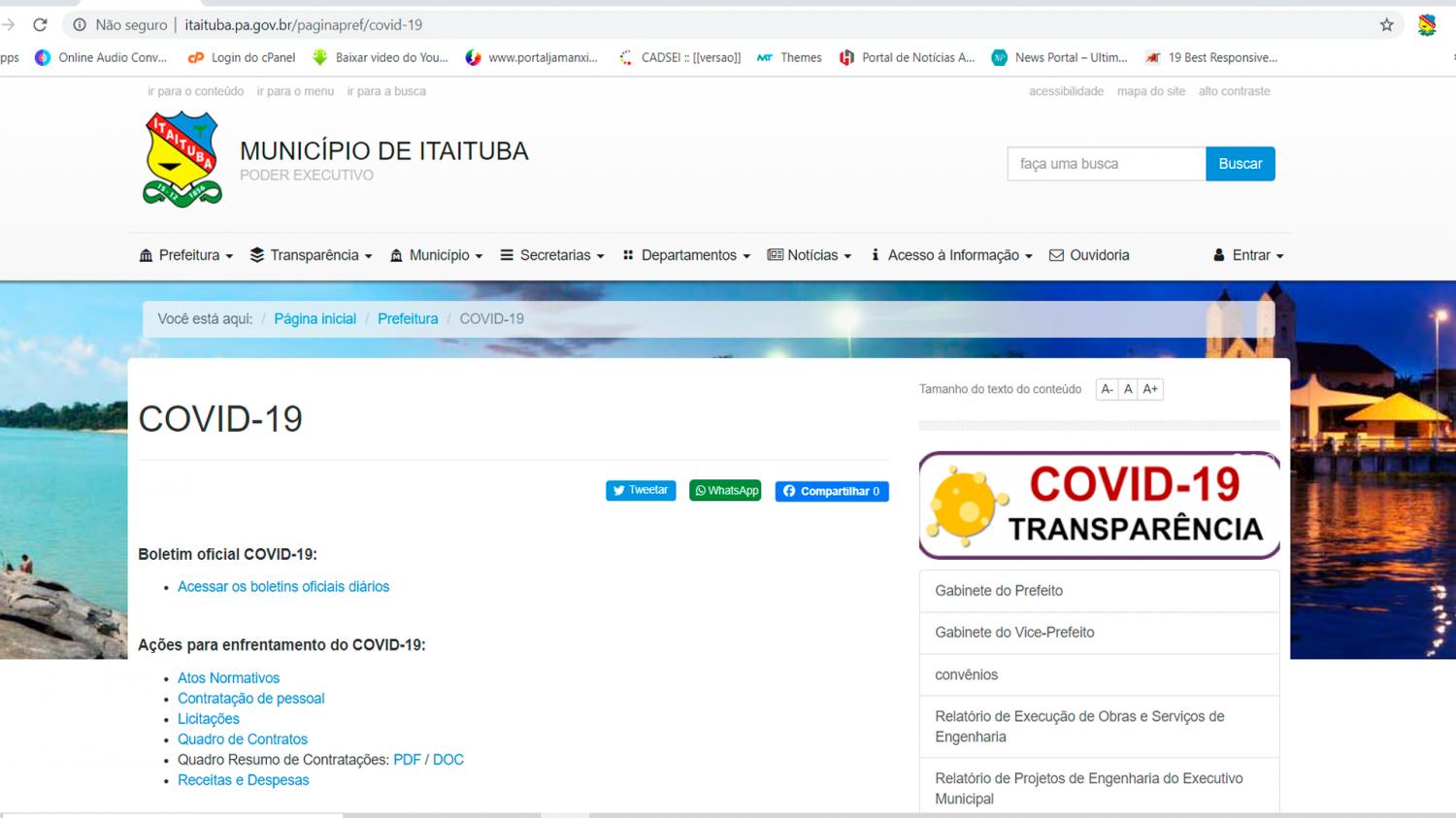This screenshot has width=1456, height=818.
Task: Click the Itaituba coat of arms logo
Action: 181,157
